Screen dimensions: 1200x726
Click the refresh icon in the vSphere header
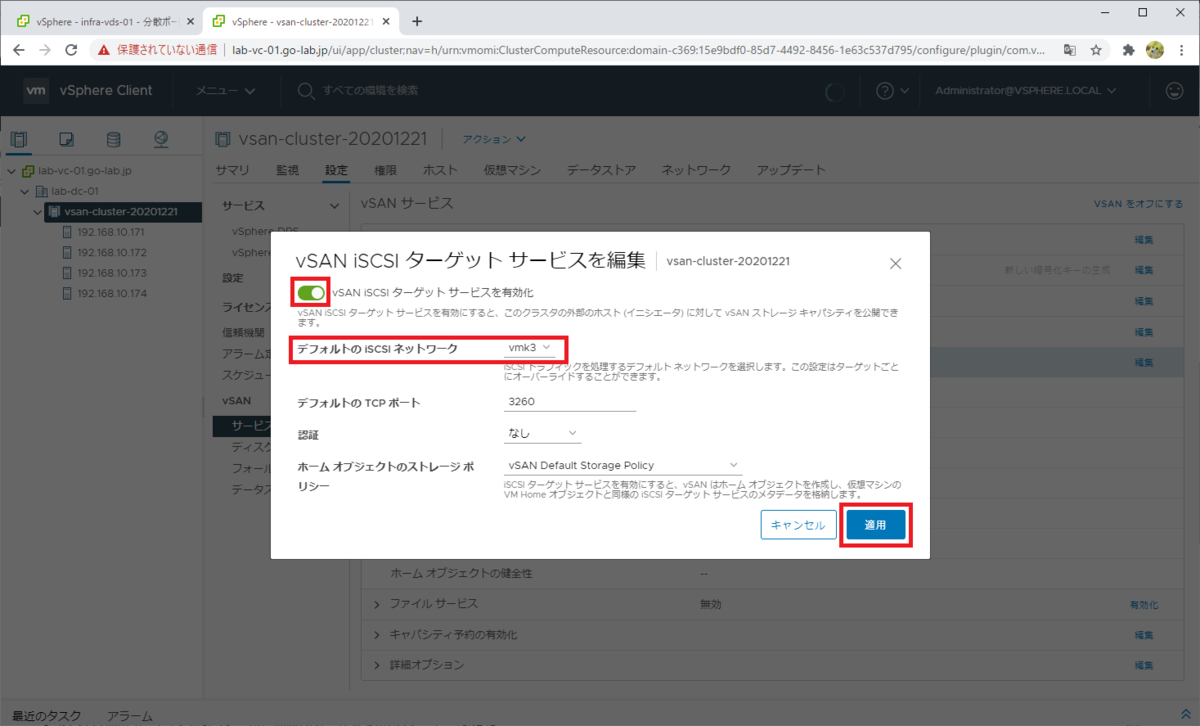[834, 91]
